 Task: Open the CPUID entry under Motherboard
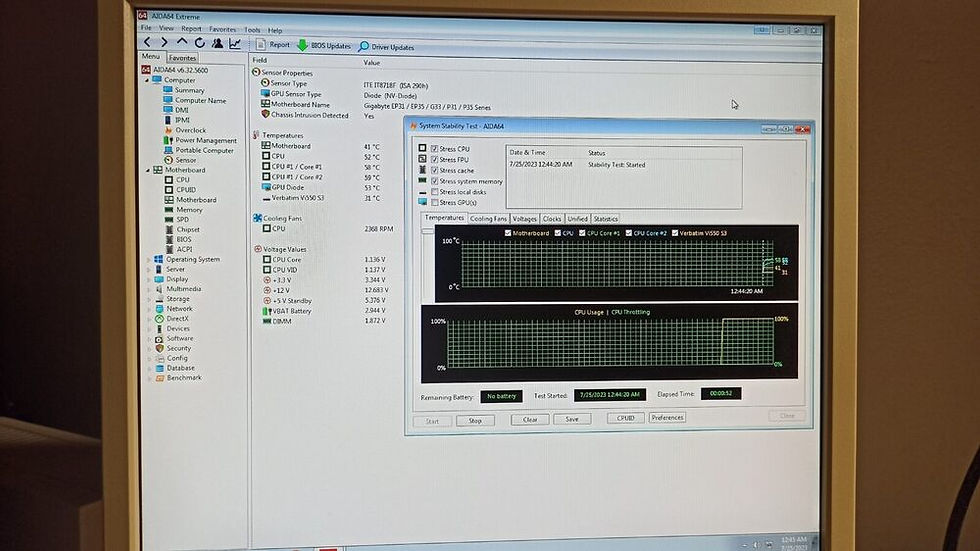186,189
